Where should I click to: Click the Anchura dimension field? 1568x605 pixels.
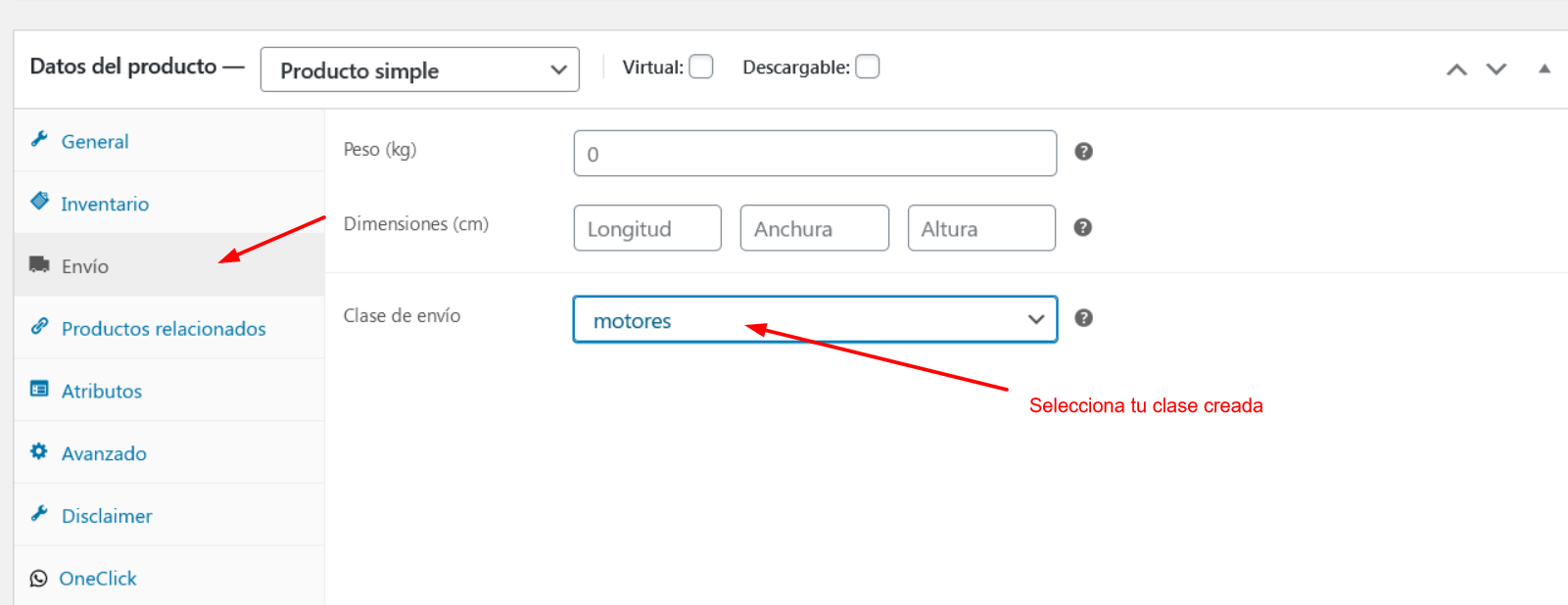pyautogui.click(x=815, y=228)
